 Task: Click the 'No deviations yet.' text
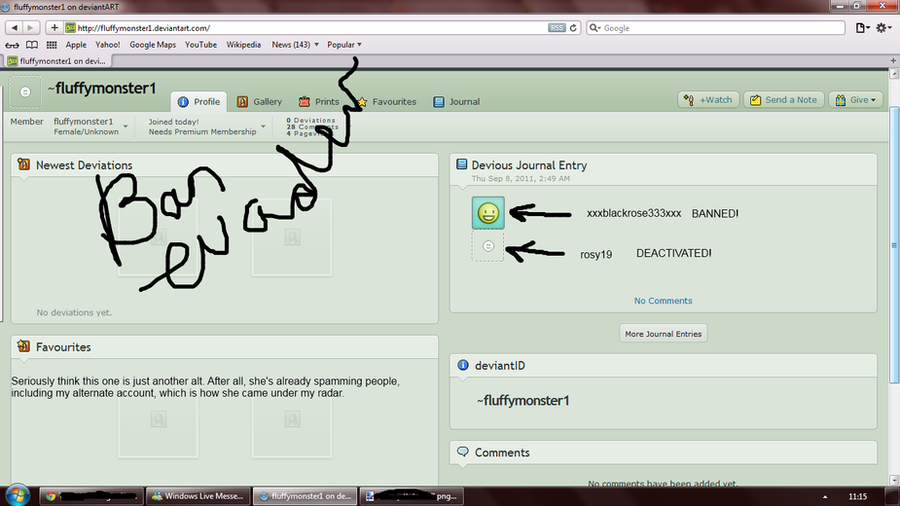[74, 313]
